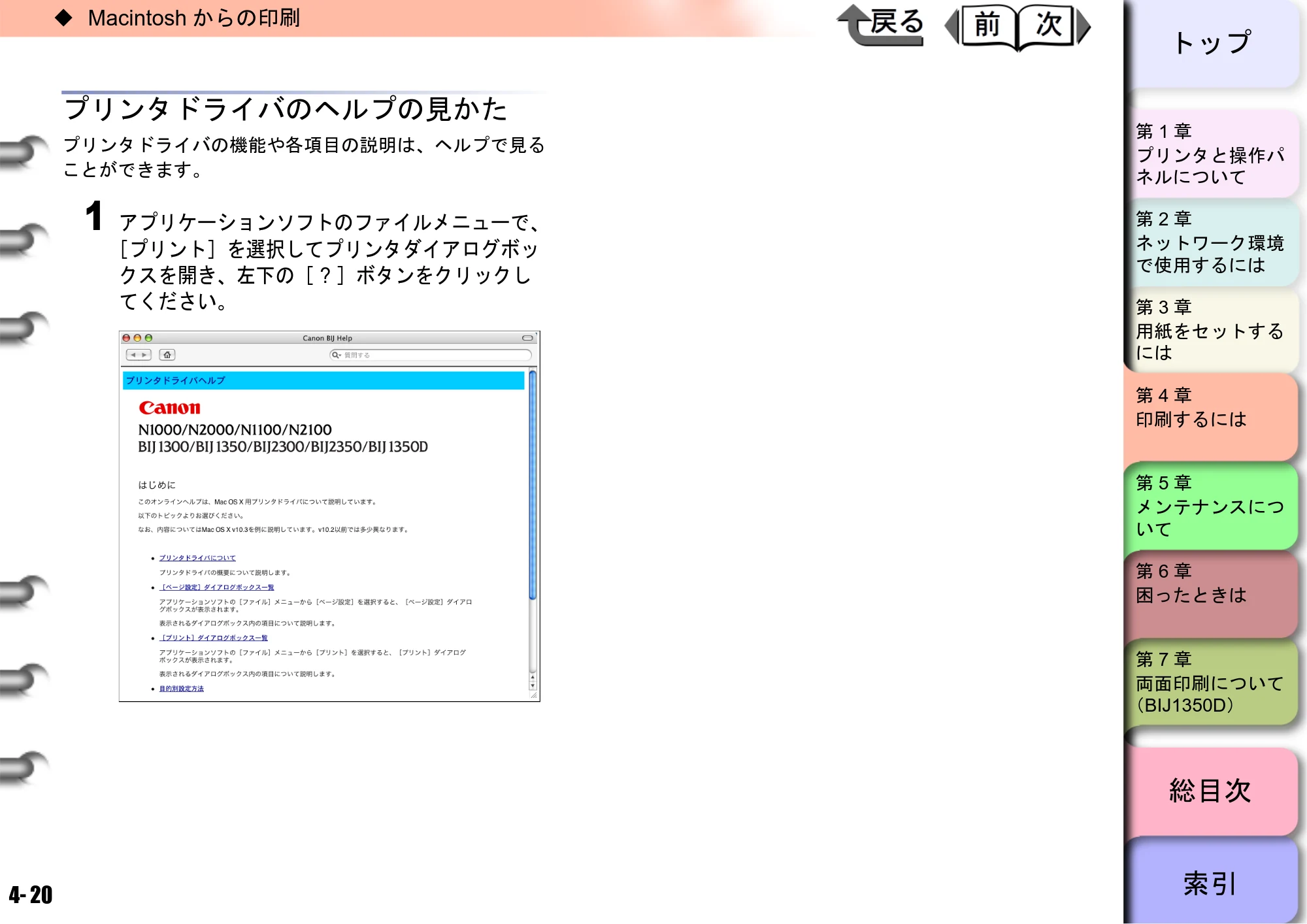Image resolution: width=1307 pixels, height=924 pixels.
Task: Open chapter 5 メンテナンスについて tab
Action: [x=1212, y=506]
